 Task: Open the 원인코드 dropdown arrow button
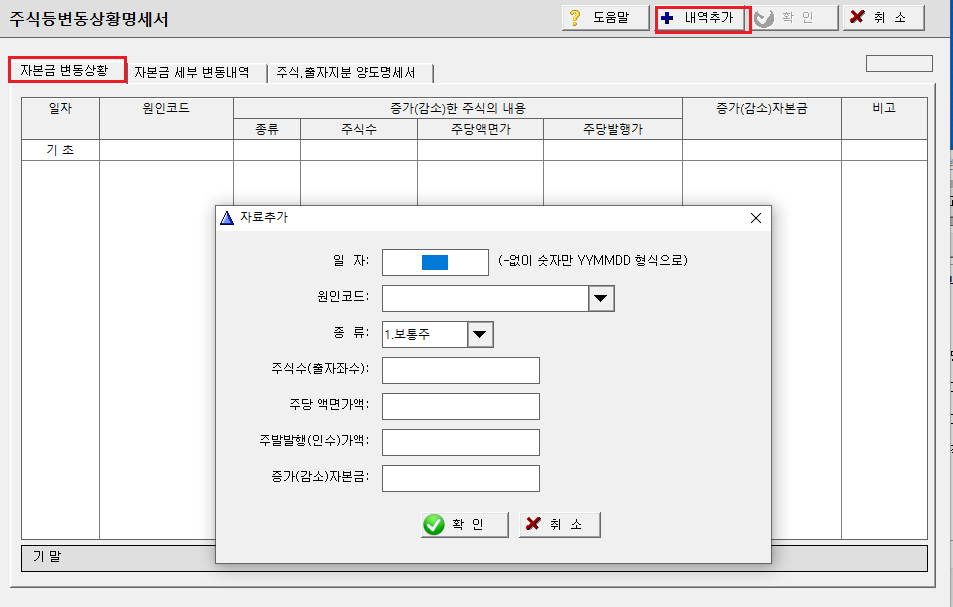[601, 297]
